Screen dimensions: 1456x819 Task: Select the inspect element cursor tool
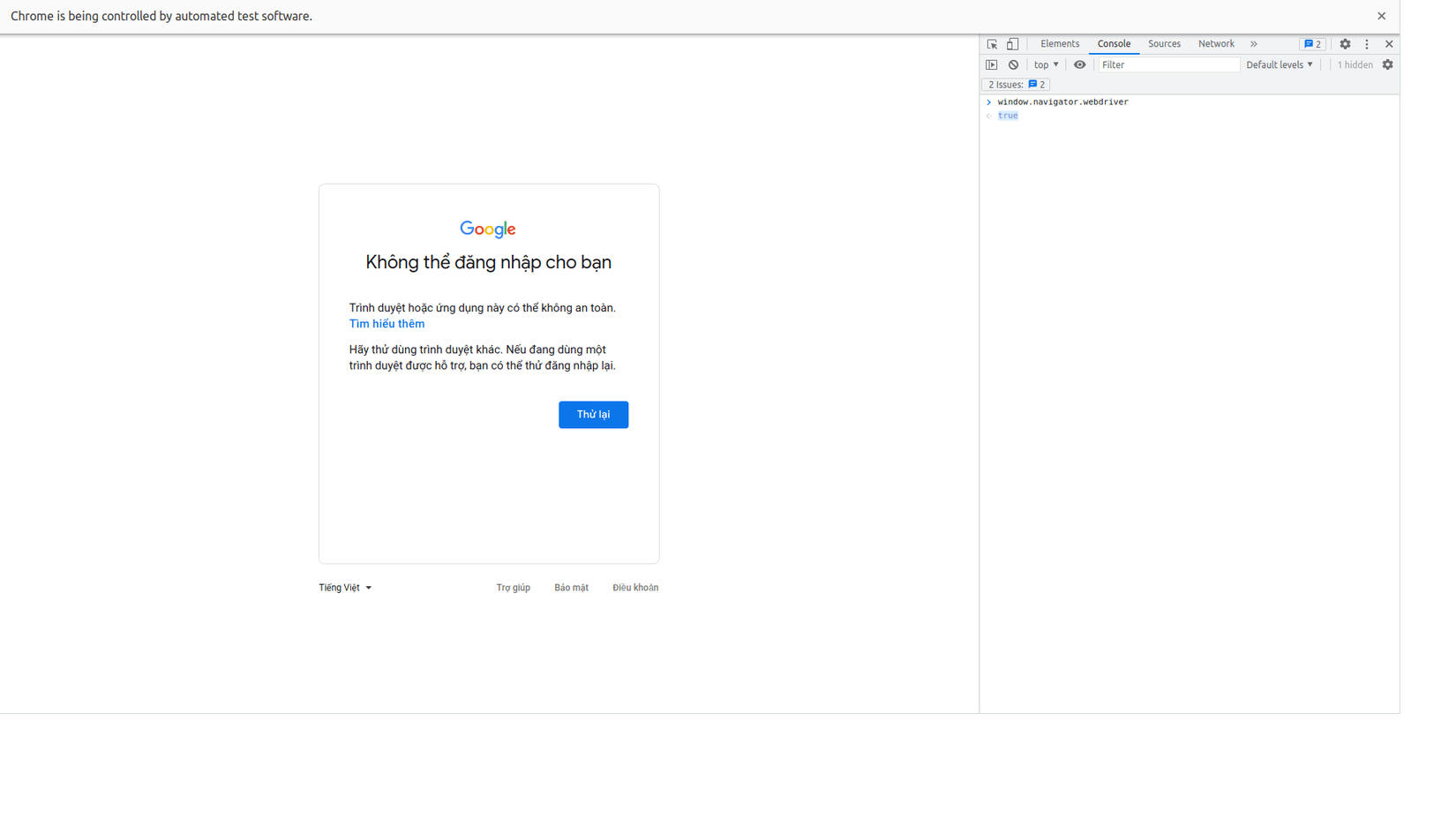pyautogui.click(x=992, y=43)
